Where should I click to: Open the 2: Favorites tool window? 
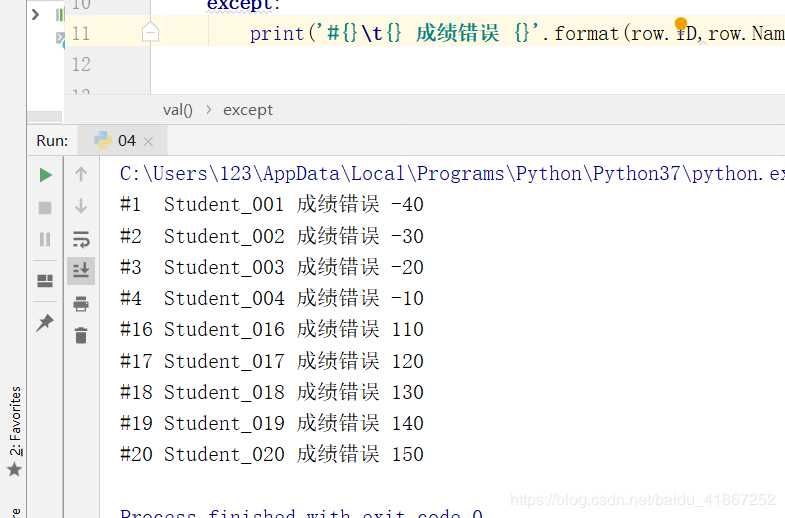pos(16,420)
